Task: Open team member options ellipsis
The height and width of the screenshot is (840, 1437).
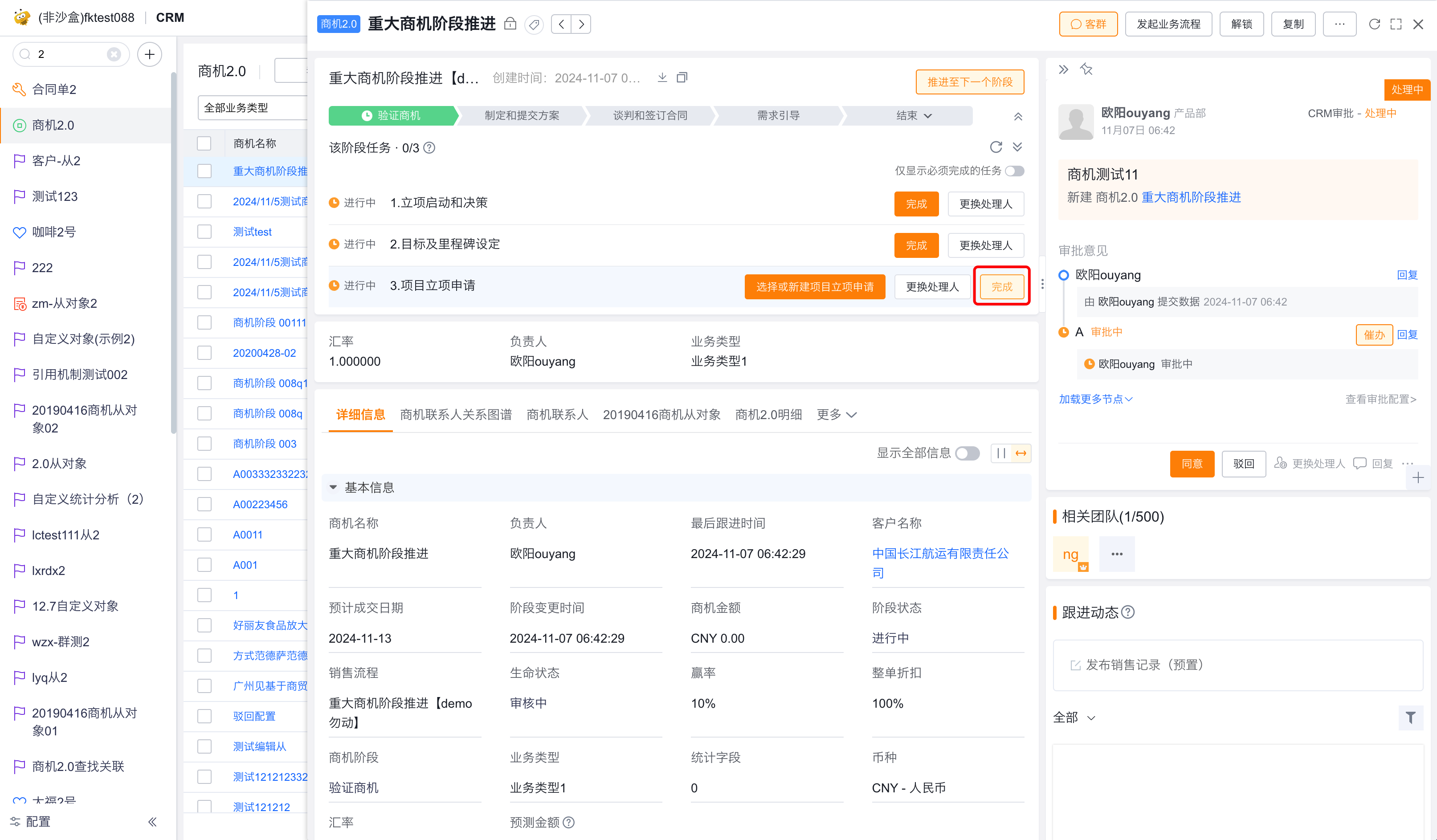Action: point(1117,554)
